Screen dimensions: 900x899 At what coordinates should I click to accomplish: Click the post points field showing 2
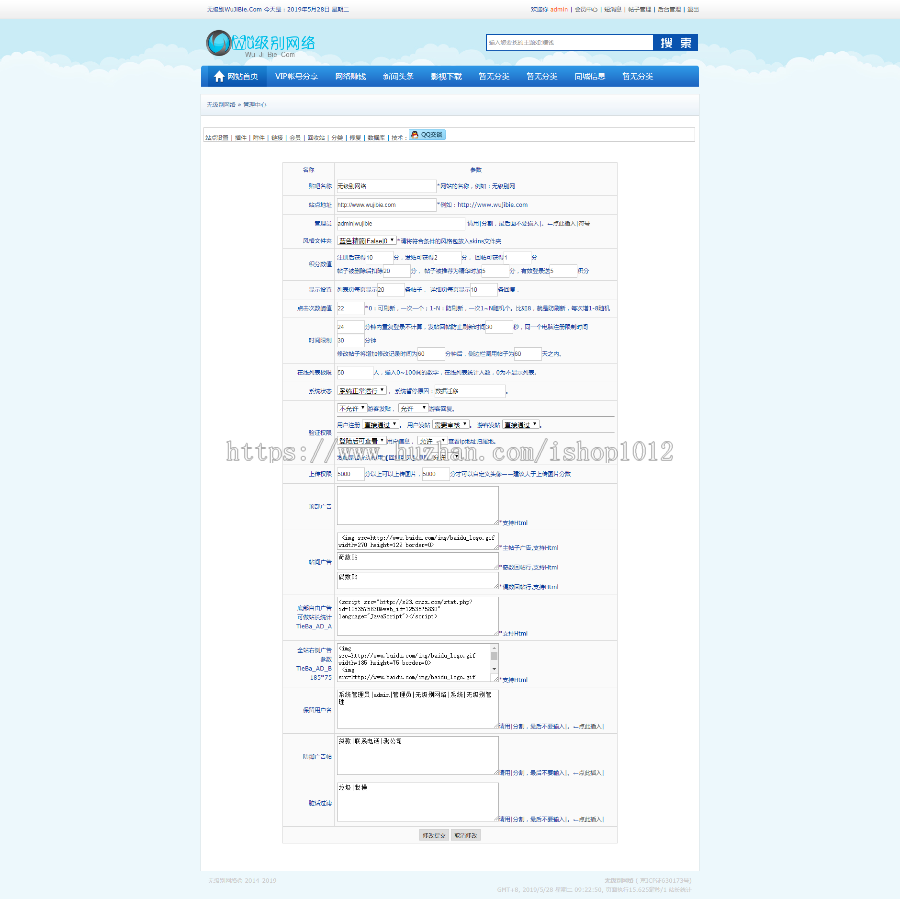(x=447, y=258)
